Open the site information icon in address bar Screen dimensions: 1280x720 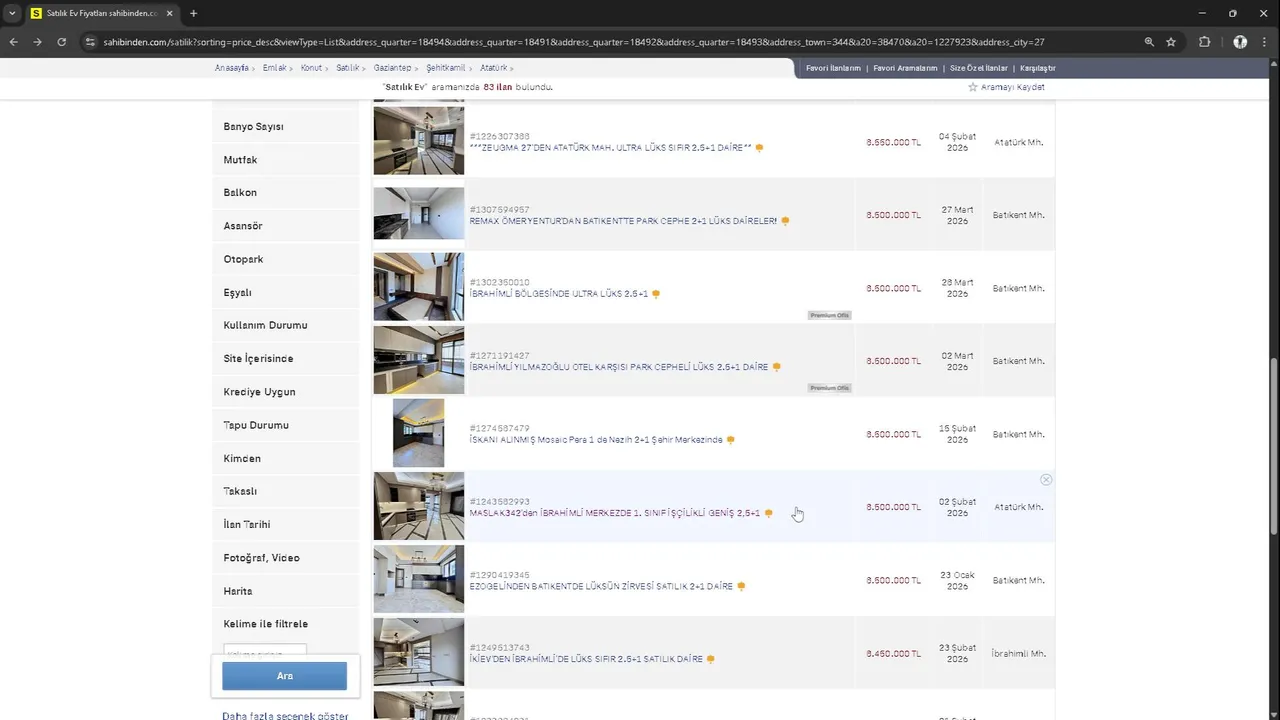click(90, 42)
